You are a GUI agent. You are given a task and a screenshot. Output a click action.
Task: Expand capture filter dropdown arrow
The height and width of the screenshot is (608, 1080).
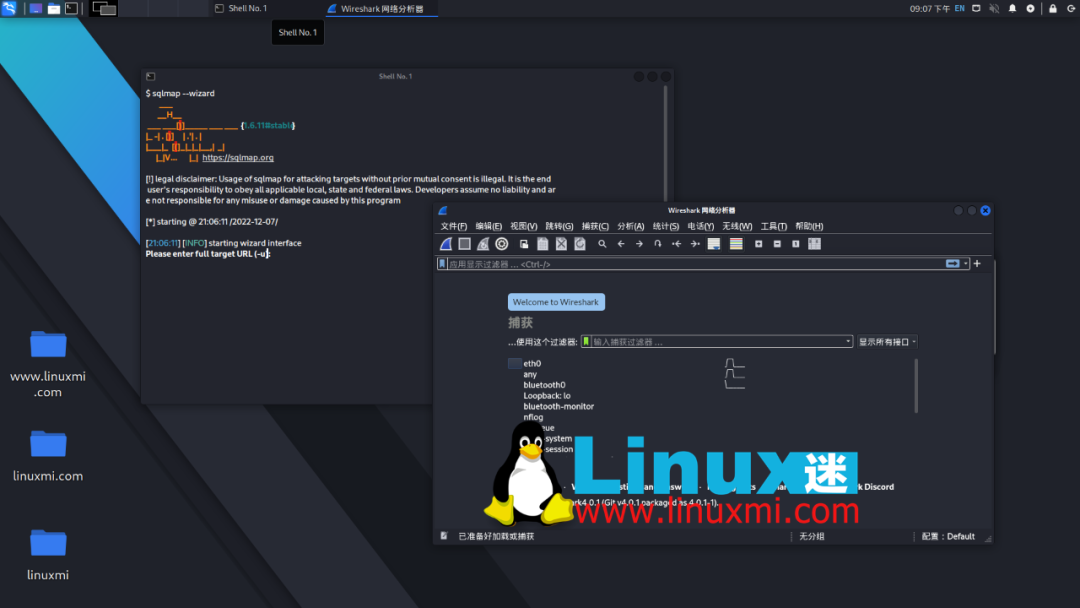point(848,342)
